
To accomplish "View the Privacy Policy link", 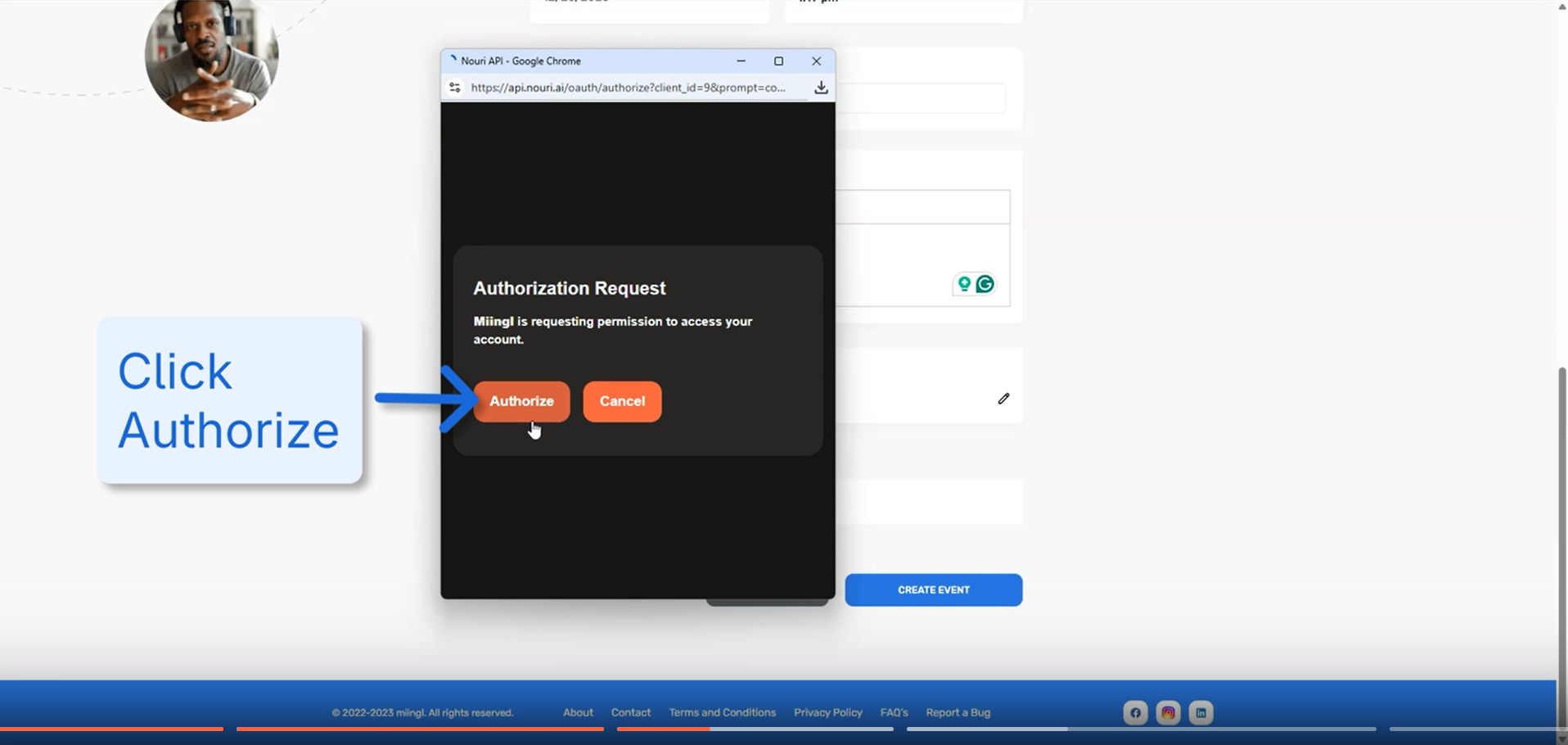I will point(827,713).
